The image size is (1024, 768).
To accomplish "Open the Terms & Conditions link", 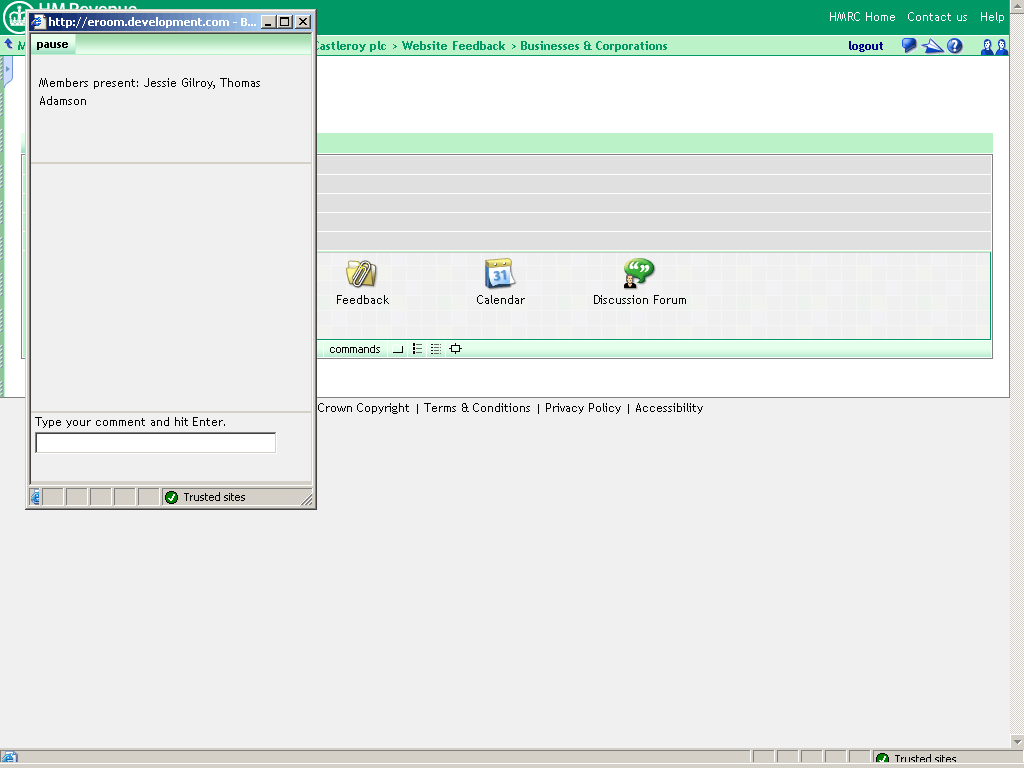I will [477, 408].
